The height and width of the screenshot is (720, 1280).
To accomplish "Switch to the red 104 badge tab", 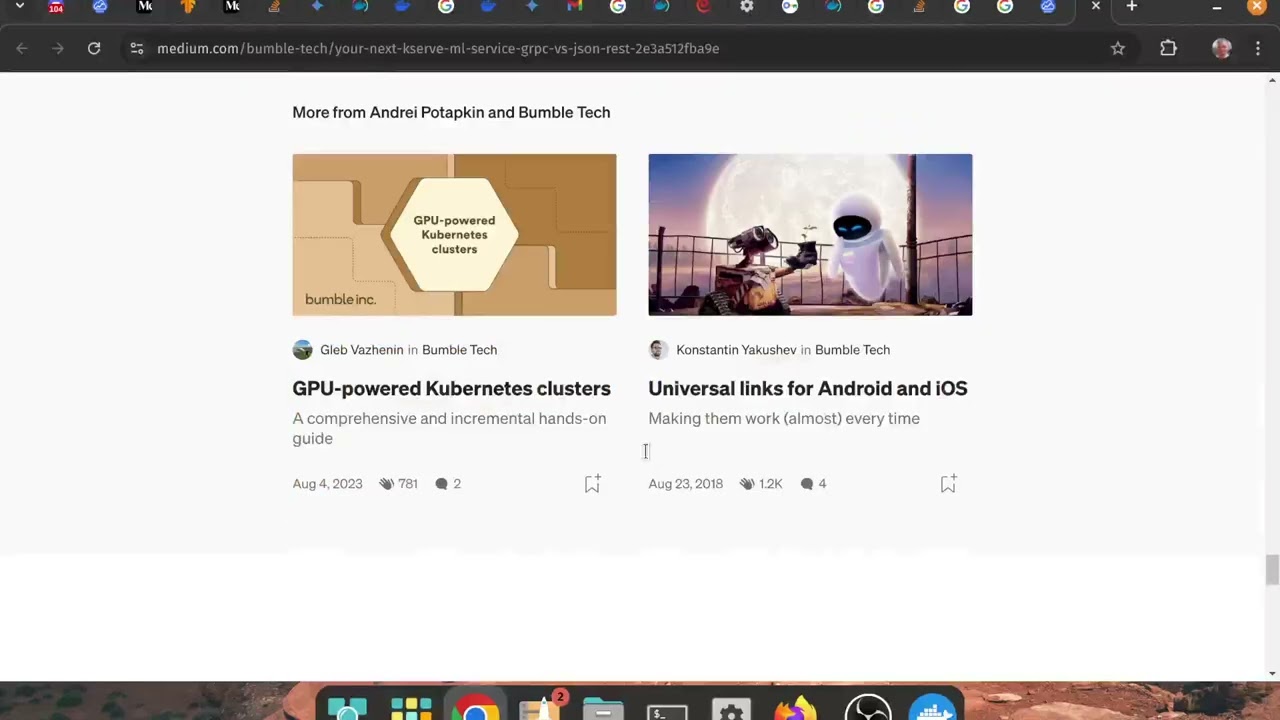I will click(x=56, y=6).
